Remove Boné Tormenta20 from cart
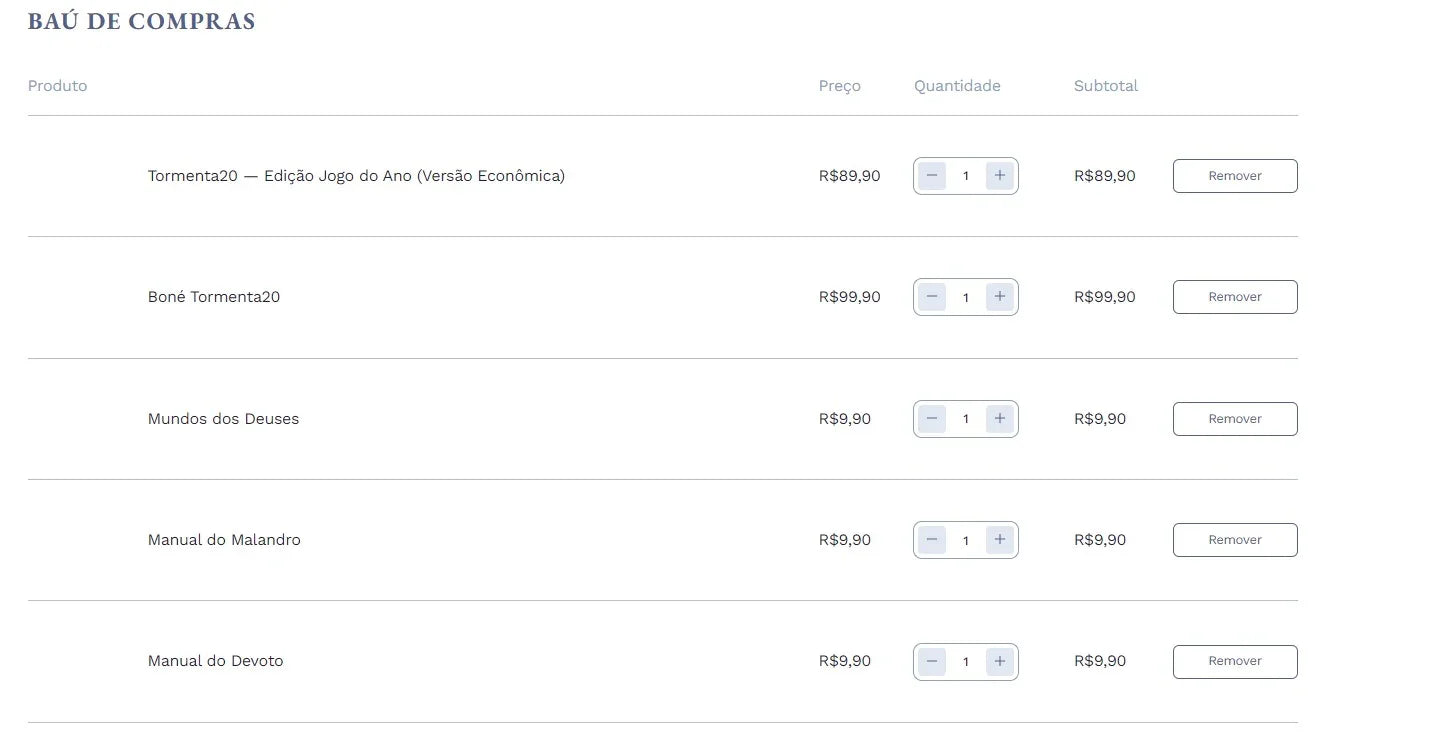This screenshot has width=1442, height=738. [x=1235, y=297]
